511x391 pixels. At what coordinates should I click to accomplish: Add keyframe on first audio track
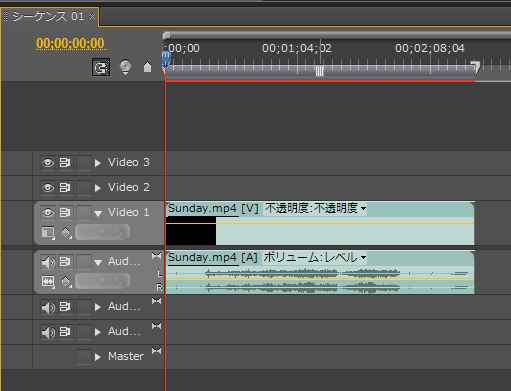102,281
